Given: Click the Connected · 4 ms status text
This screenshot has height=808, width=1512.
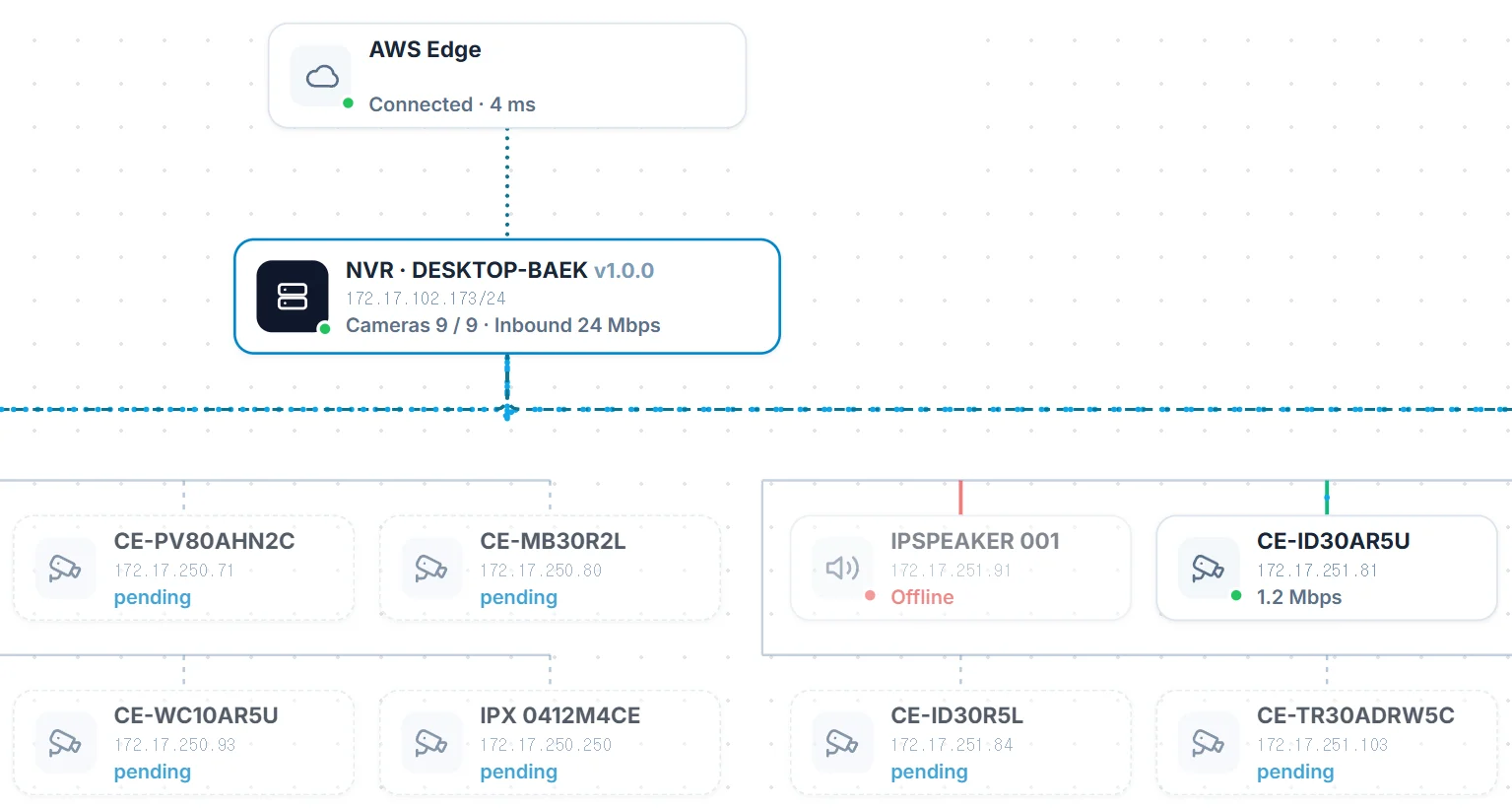Looking at the screenshot, I should coord(452,104).
